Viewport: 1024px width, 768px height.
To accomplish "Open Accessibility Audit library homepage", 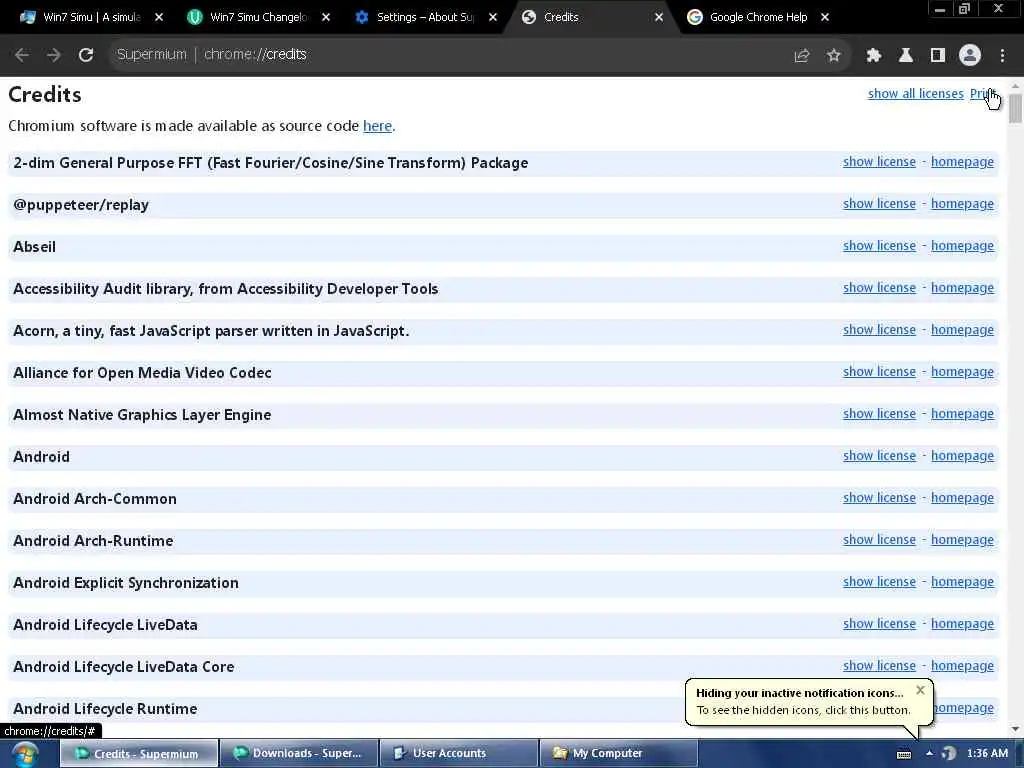I will (962, 288).
